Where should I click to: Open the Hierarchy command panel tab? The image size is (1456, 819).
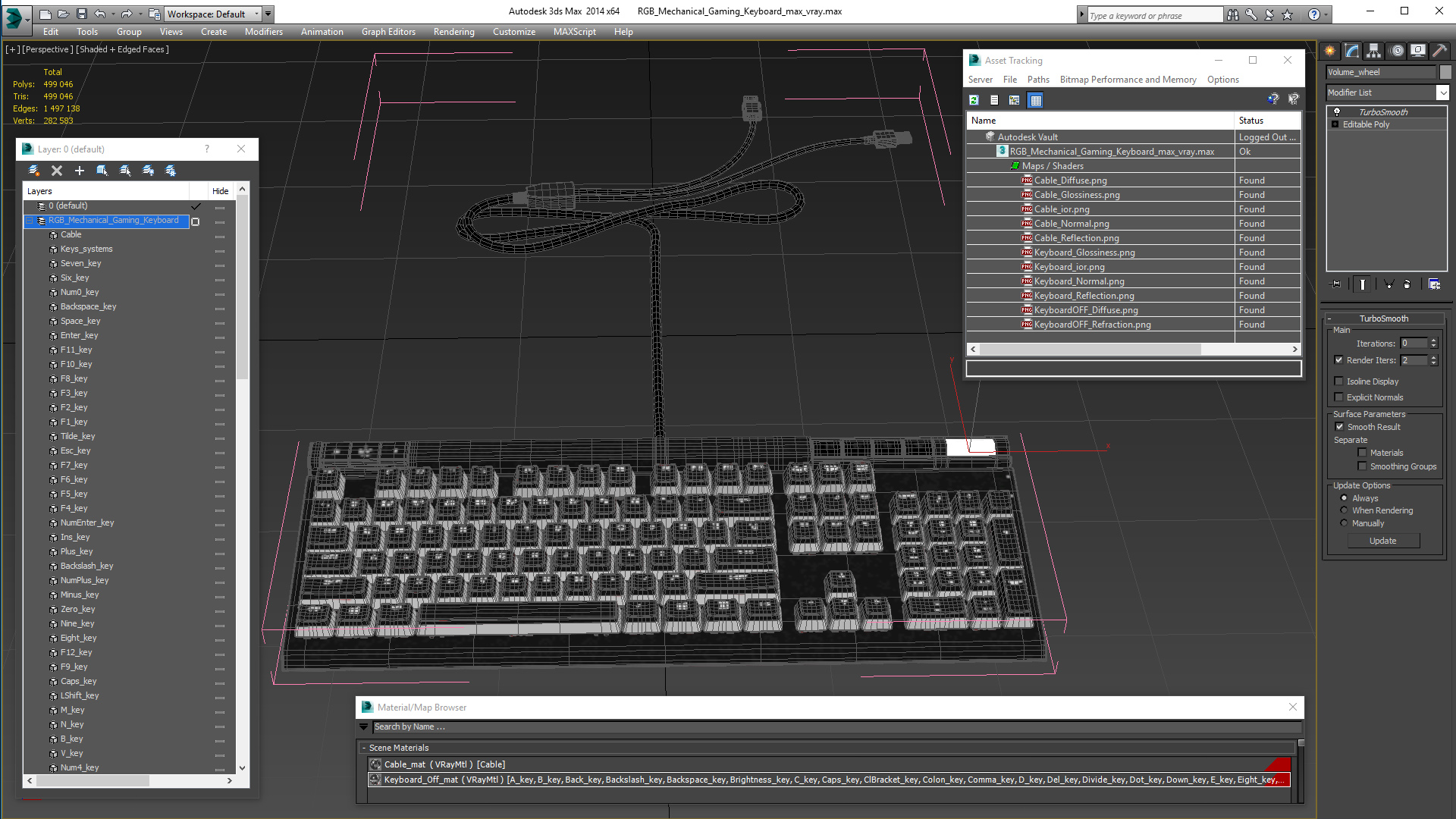click(x=1373, y=51)
